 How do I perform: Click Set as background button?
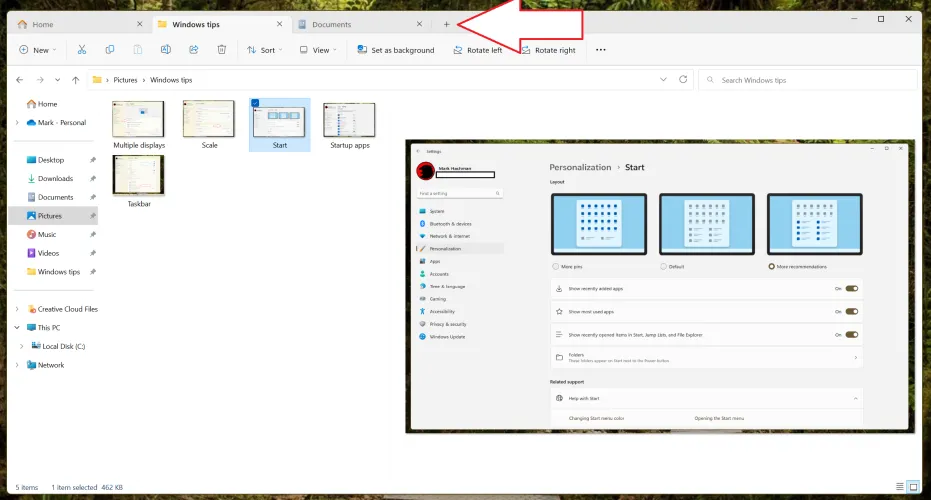click(x=395, y=50)
